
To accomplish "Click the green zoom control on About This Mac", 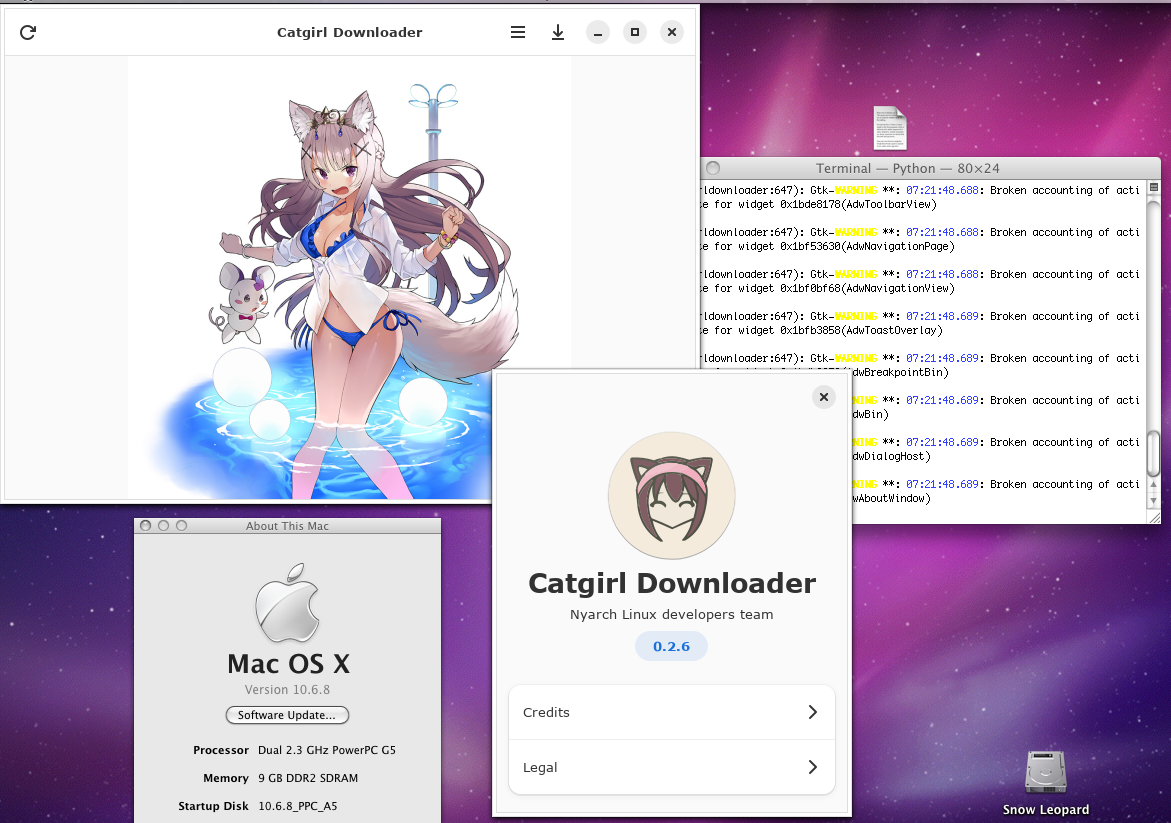I will 180,524.
